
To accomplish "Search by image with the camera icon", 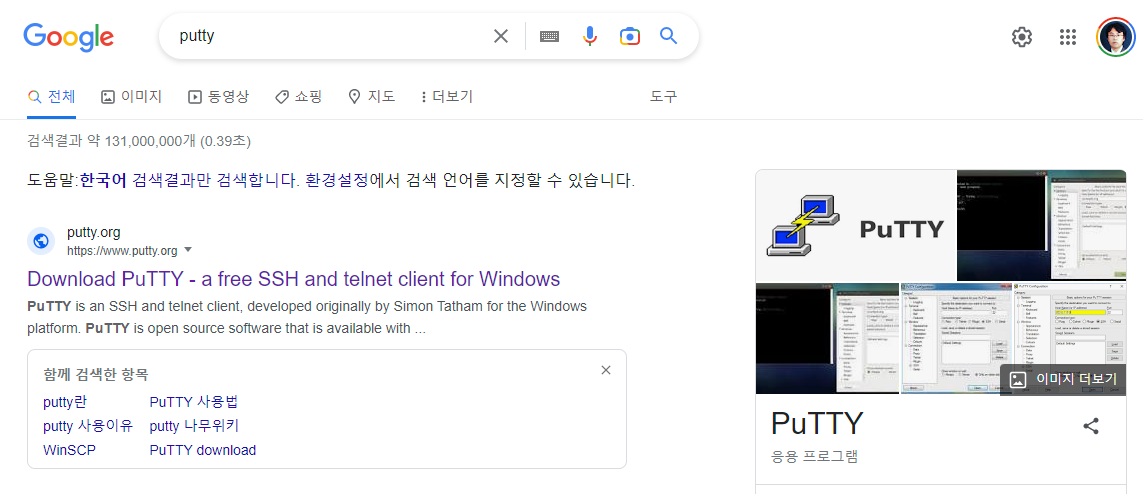I will 630,36.
